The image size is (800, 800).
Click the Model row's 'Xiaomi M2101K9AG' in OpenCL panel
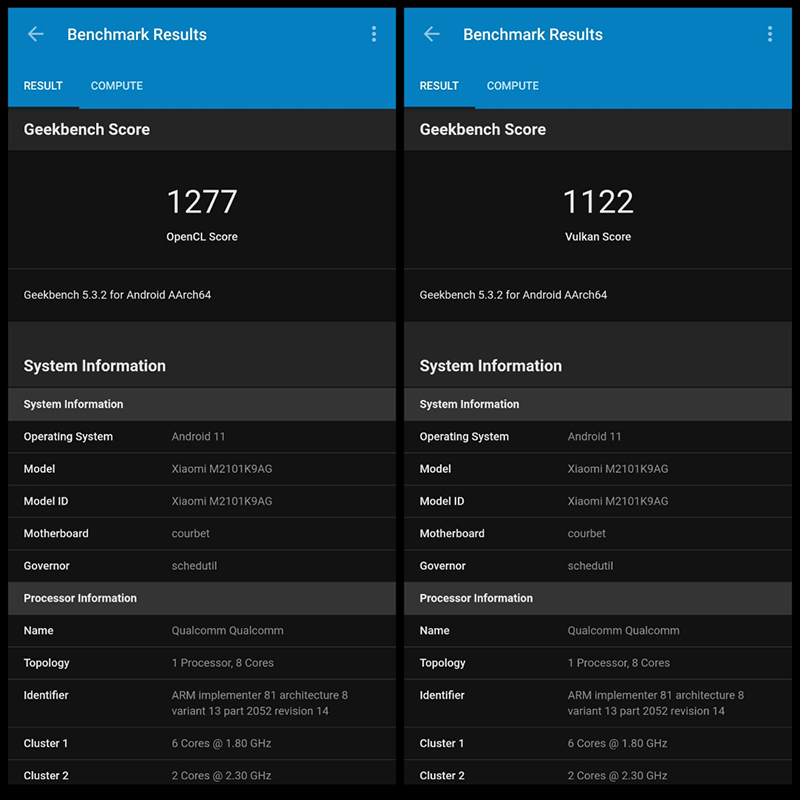(x=222, y=469)
